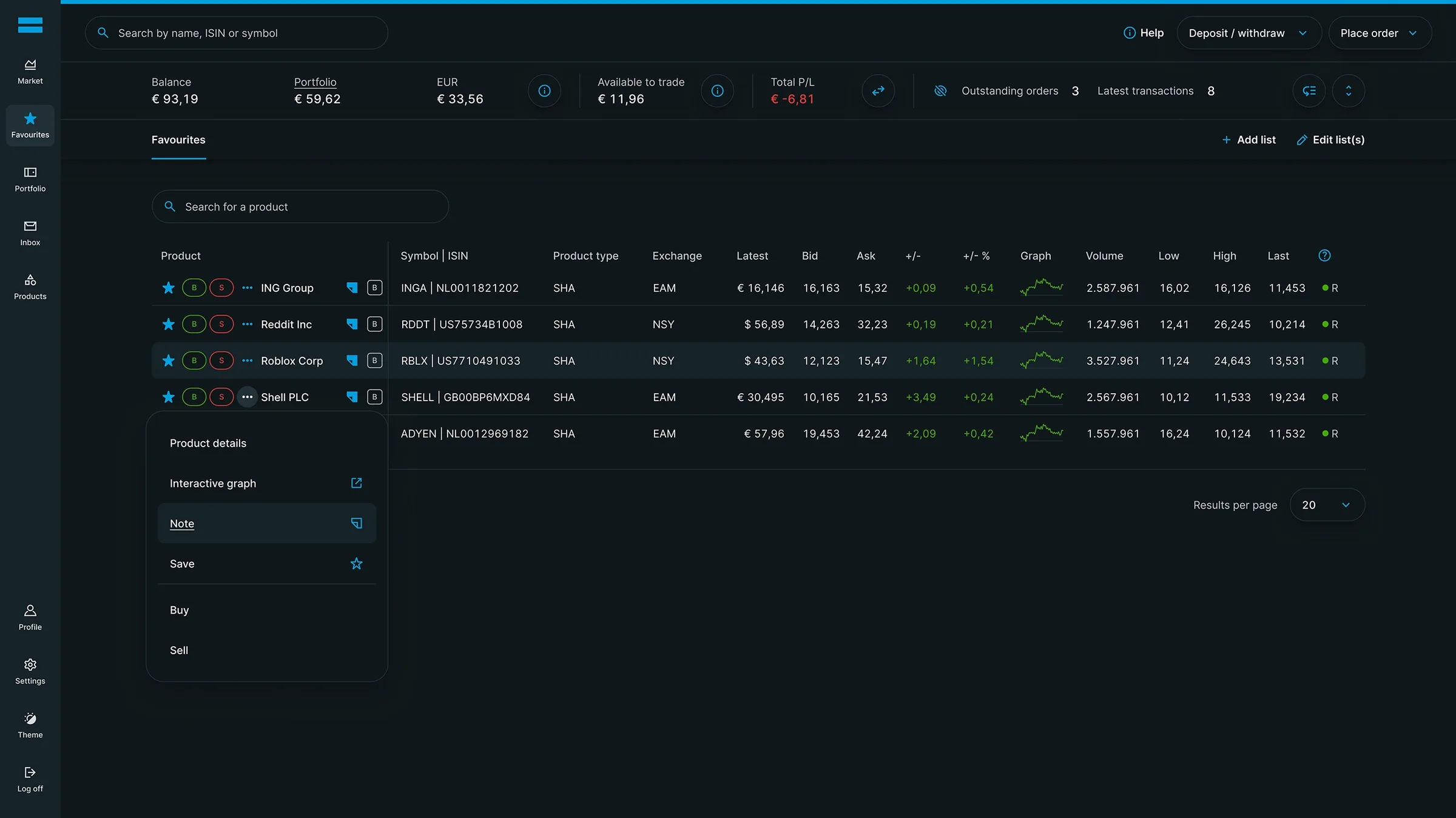Unfavourite ING Group with its star

[168, 288]
